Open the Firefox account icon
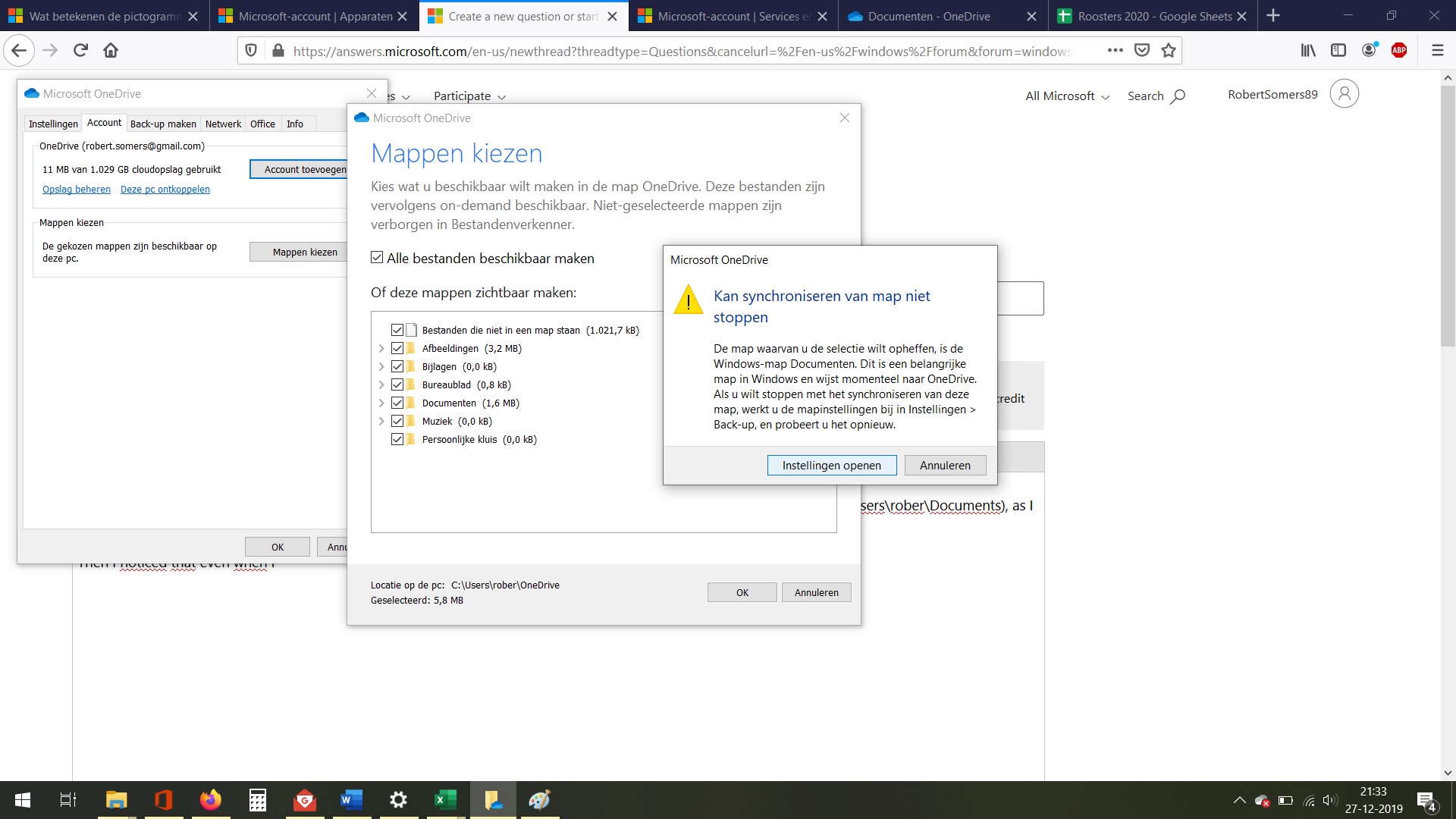This screenshot has width=1456, height=819. (x=1370, y=51)
